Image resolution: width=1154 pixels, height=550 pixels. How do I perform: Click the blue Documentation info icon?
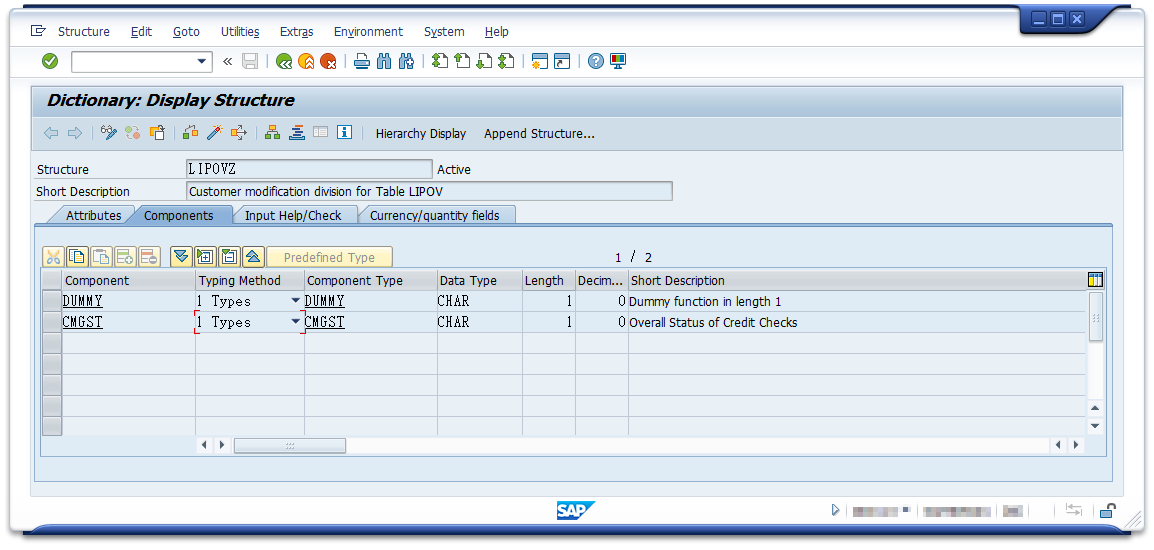[344, 133]
